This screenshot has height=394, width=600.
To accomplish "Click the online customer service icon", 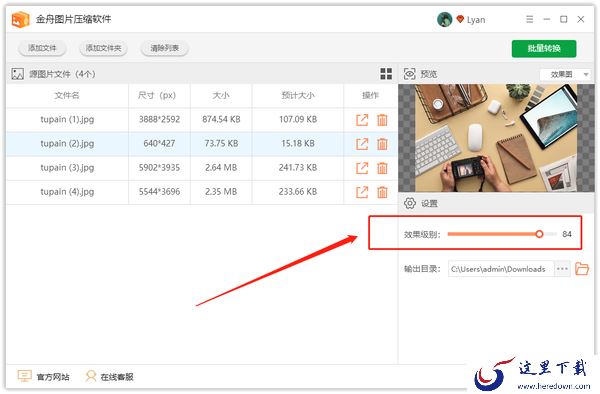I will 91,376.
